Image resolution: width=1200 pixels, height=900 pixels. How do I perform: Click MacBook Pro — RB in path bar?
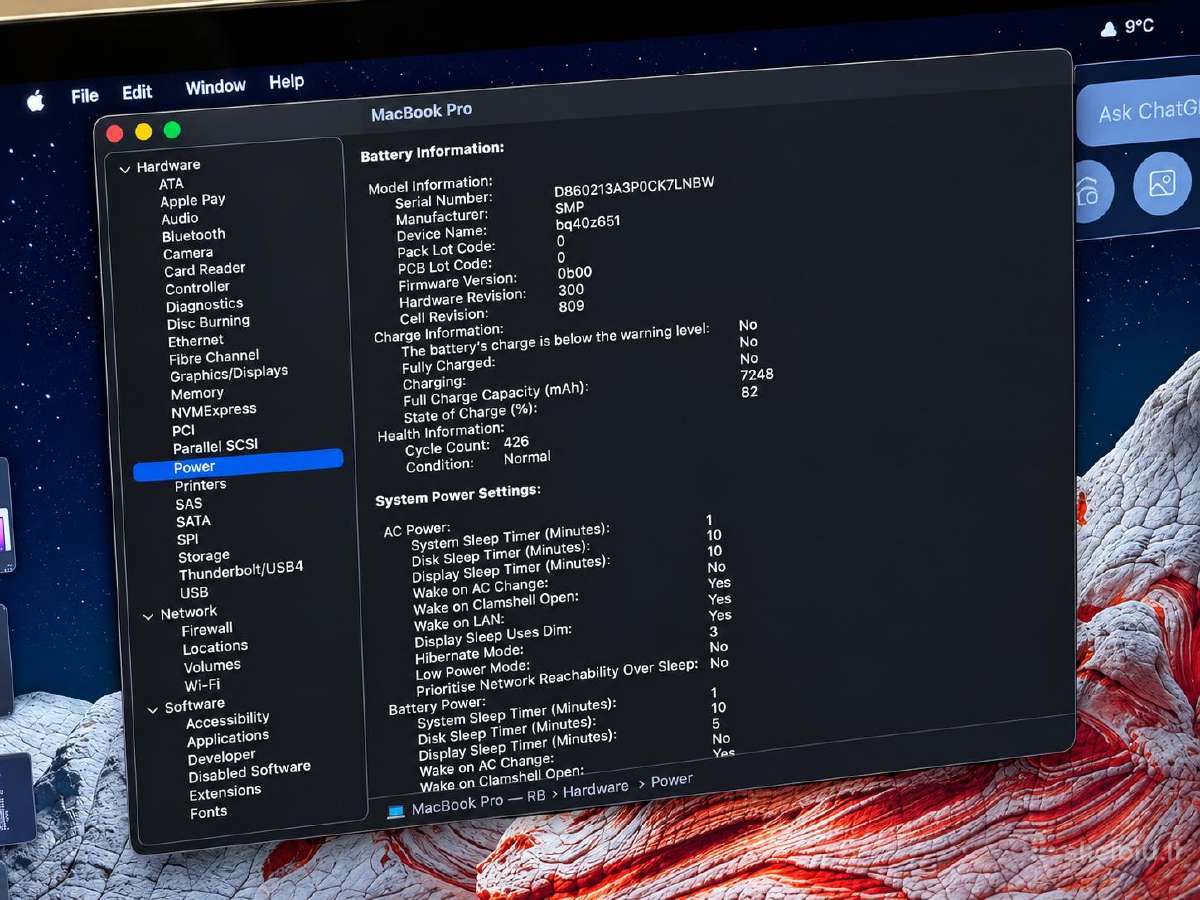point(479,801)
